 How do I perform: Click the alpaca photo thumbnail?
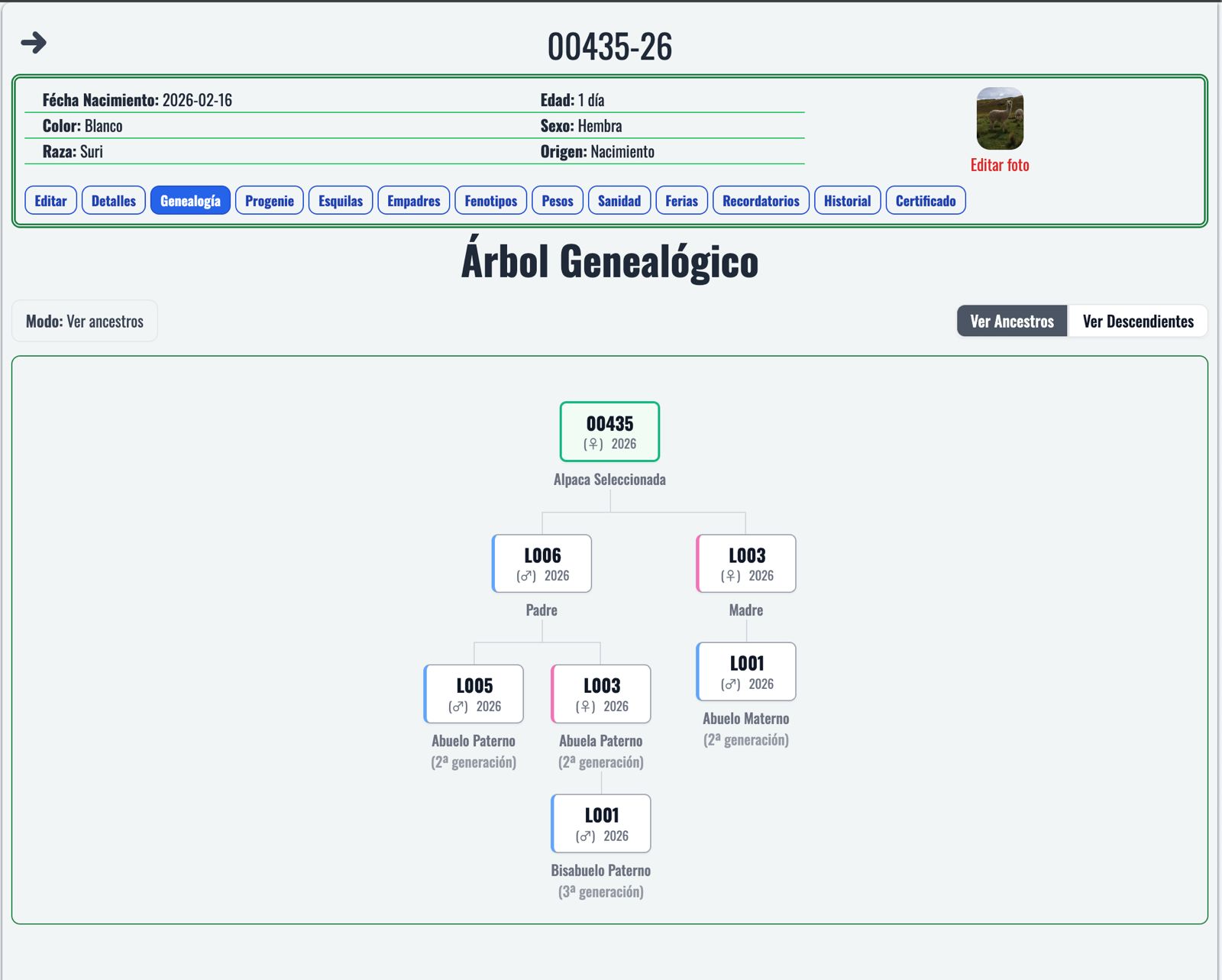[x=999, y=118]
